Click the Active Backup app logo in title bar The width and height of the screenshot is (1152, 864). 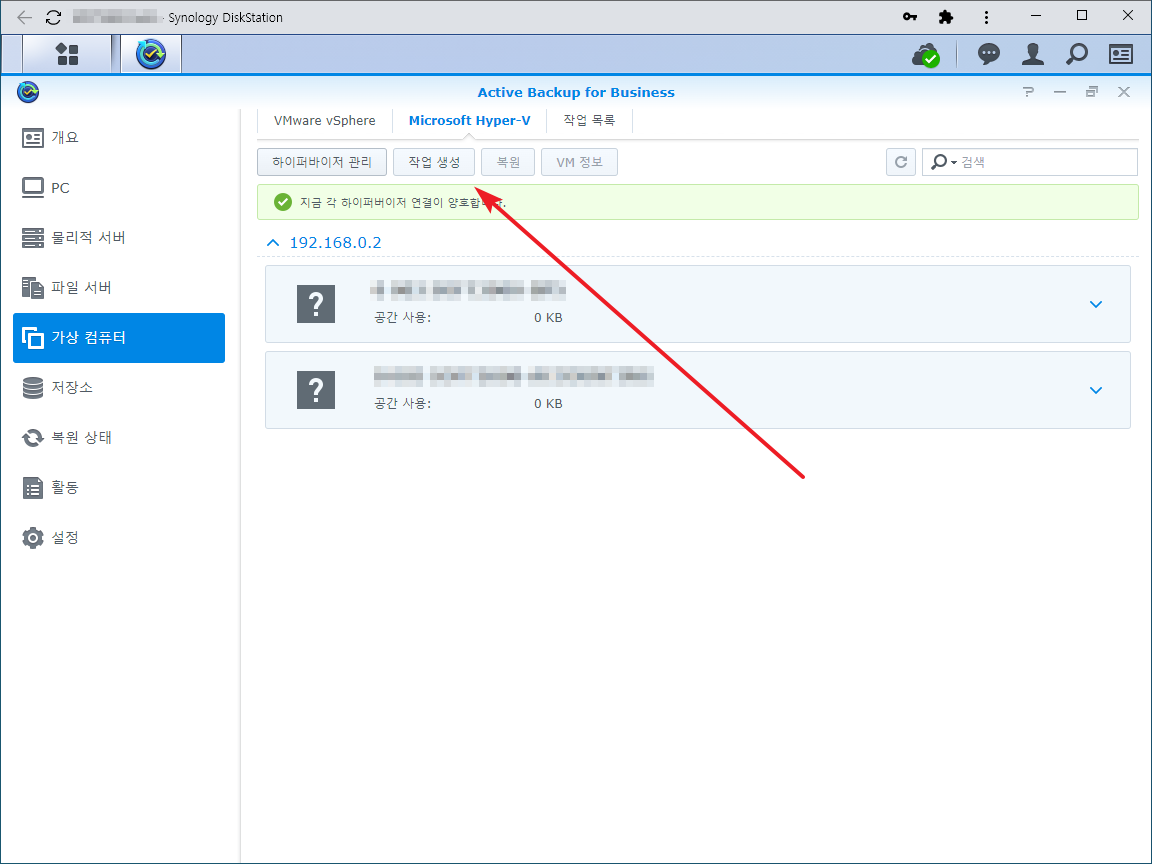click(x=28, y=92)
